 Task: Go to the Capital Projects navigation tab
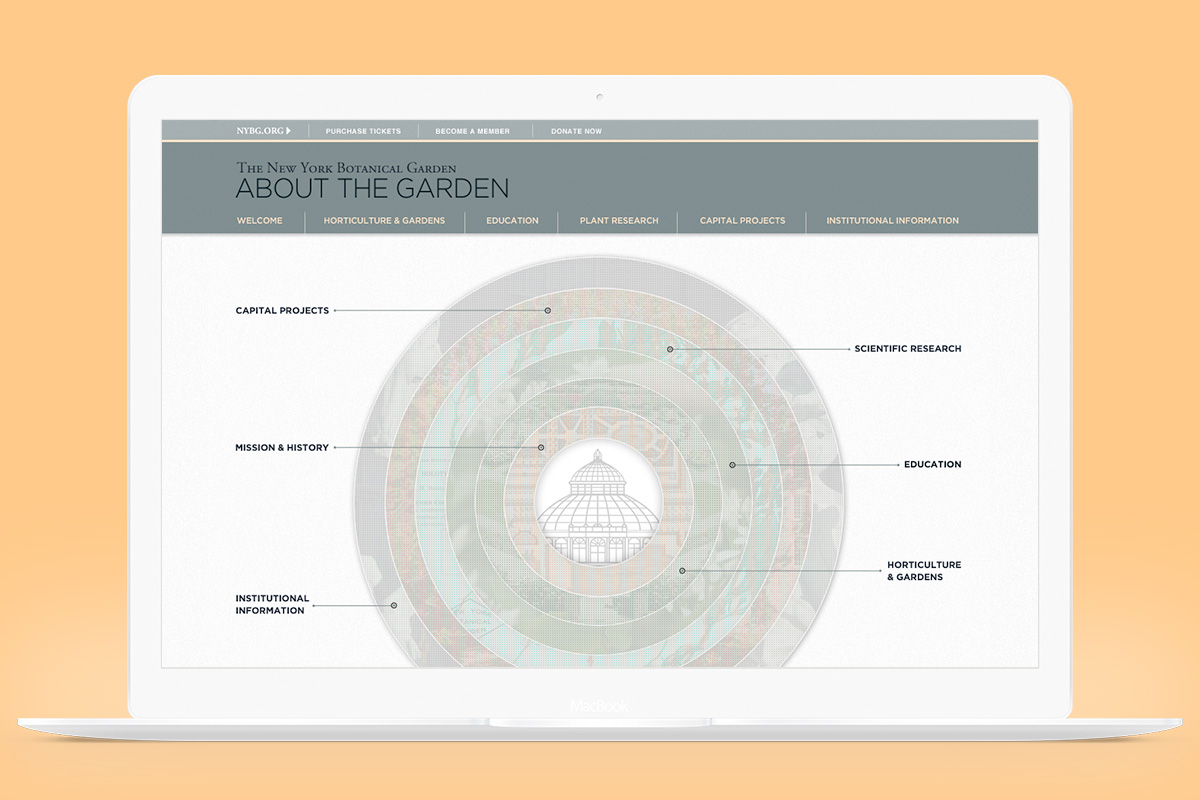coord(742,221)
